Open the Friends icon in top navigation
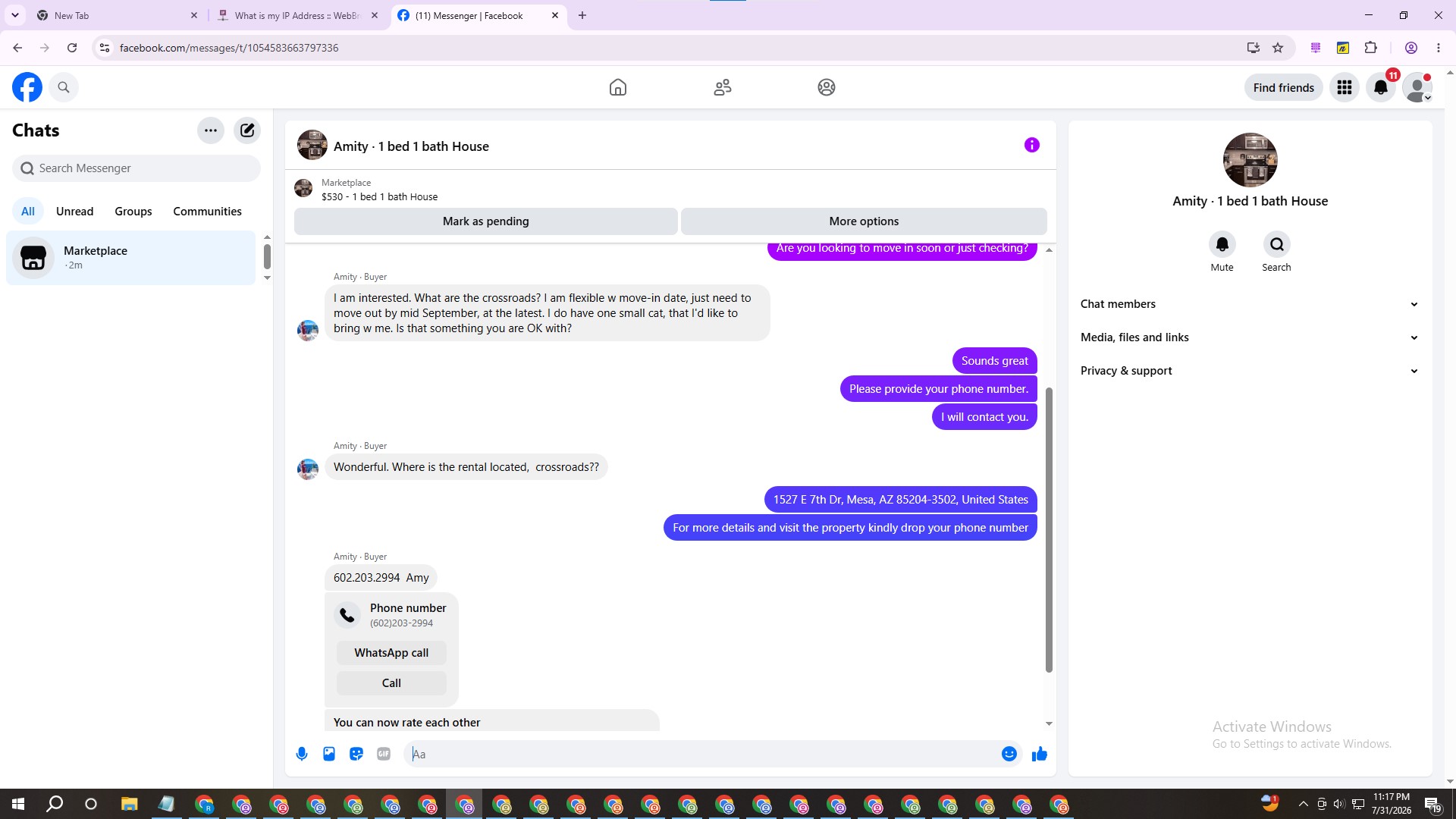The height and width of the screenshot is (819, 1456). click(x=723, y=87)
